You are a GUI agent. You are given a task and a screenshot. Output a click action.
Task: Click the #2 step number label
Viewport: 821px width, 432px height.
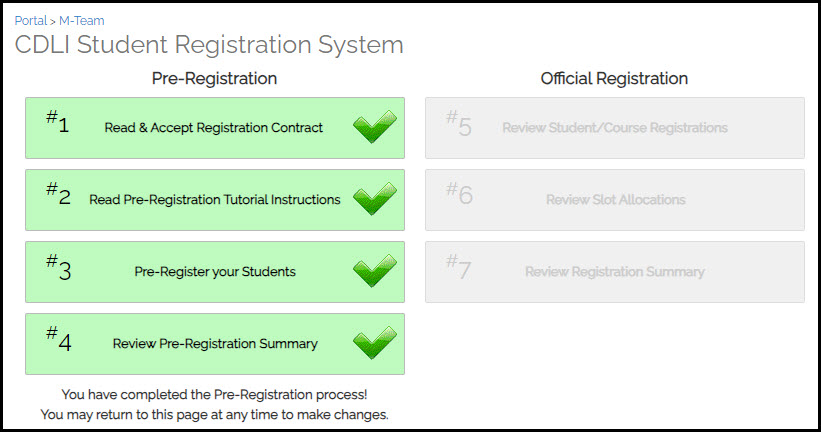click(x=58, y=193)
